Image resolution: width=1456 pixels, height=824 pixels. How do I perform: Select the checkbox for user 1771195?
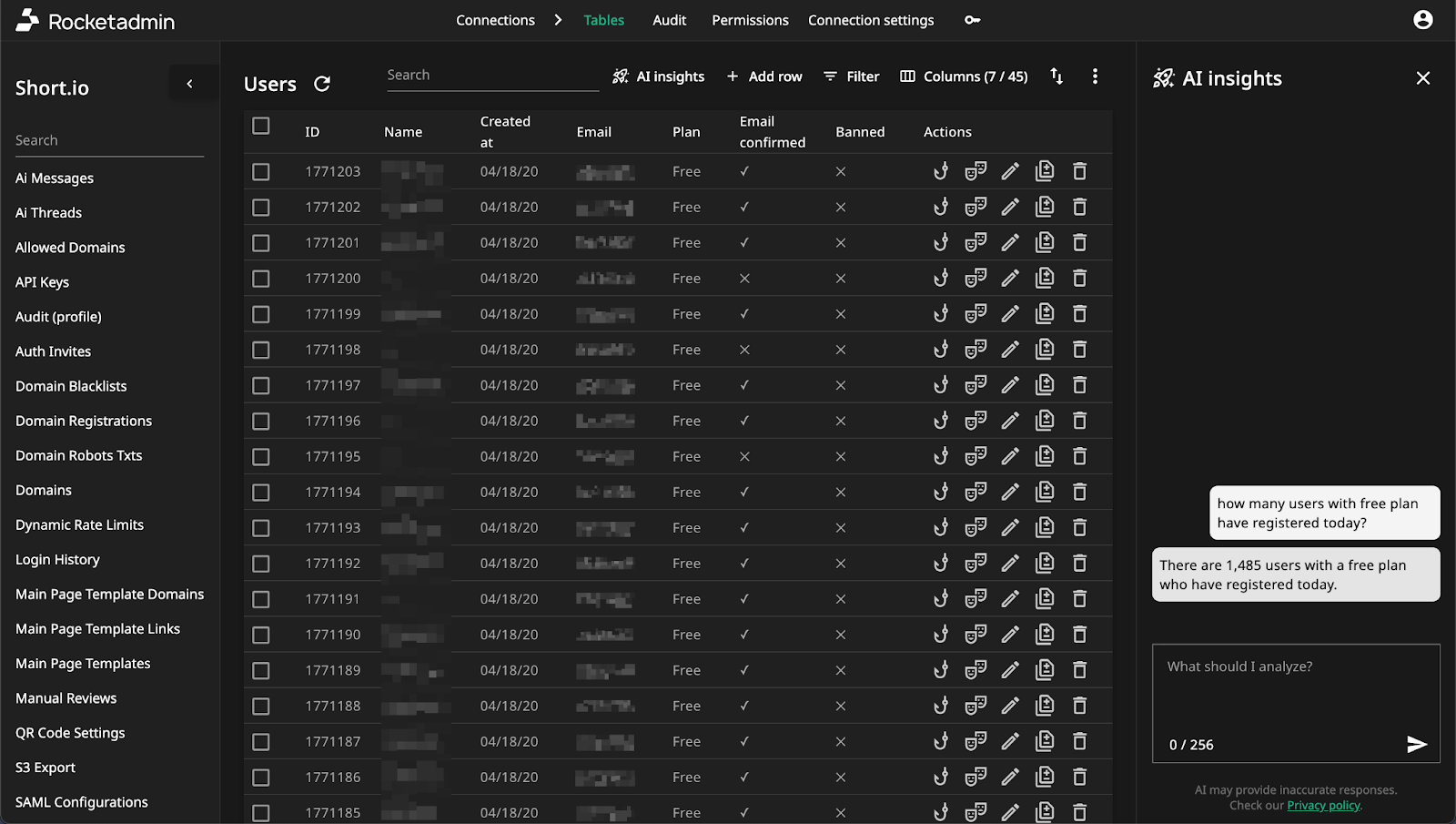(x=261, y=456)
